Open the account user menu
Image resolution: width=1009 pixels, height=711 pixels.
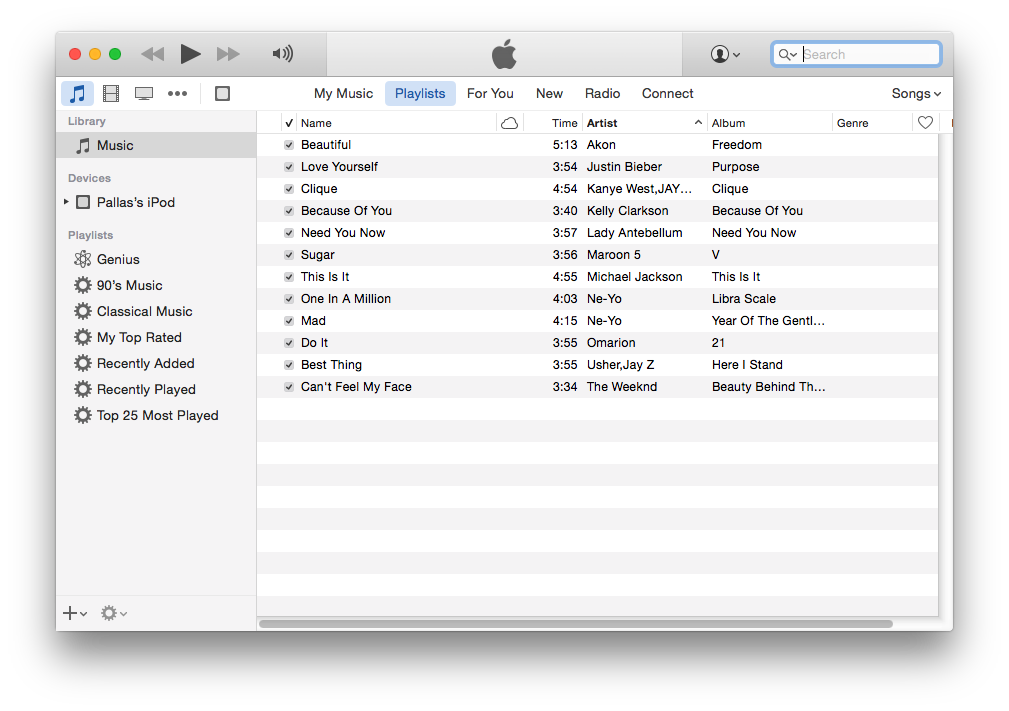tap(725, 54)
